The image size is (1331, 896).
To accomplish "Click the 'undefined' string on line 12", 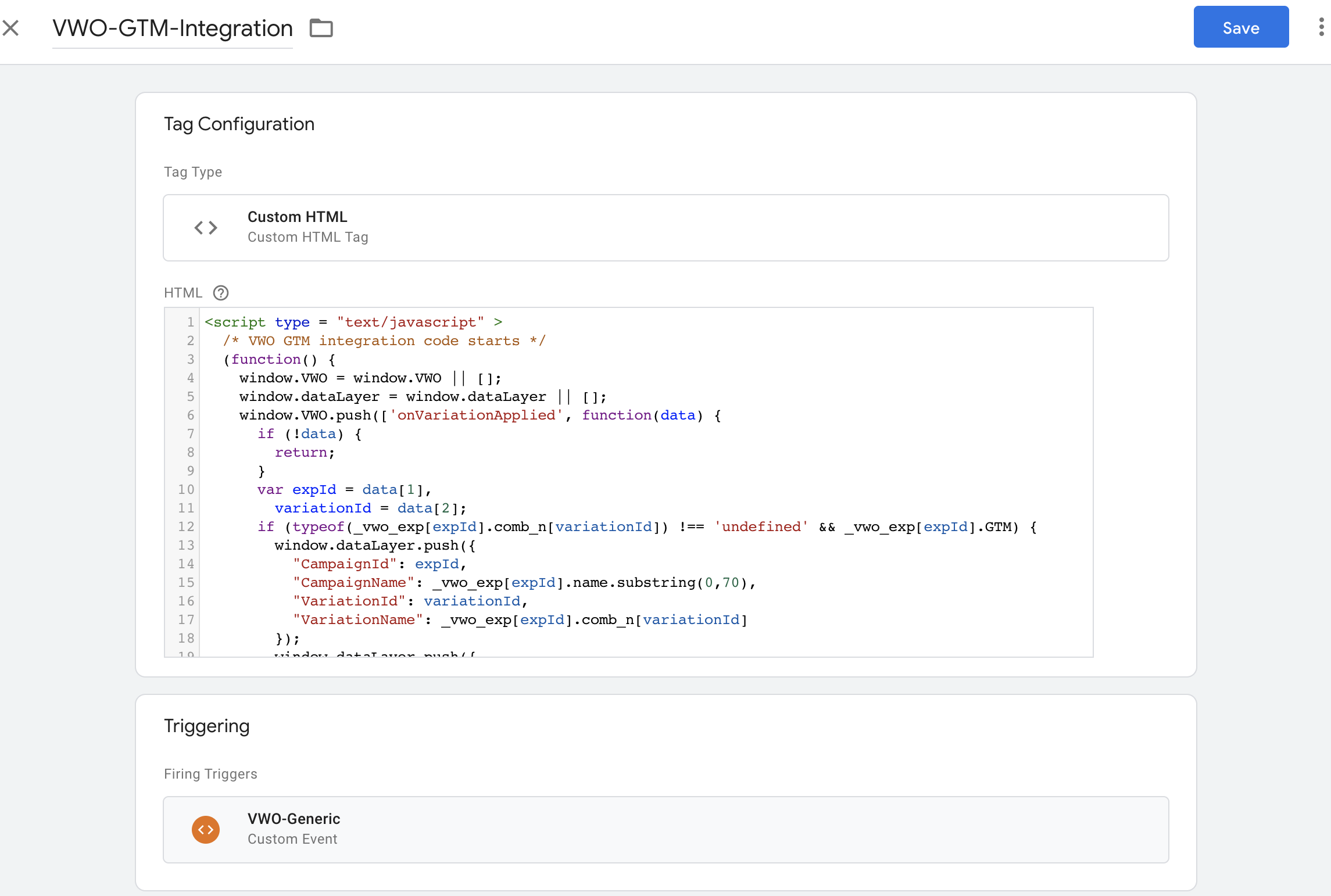I will [761, 526].
